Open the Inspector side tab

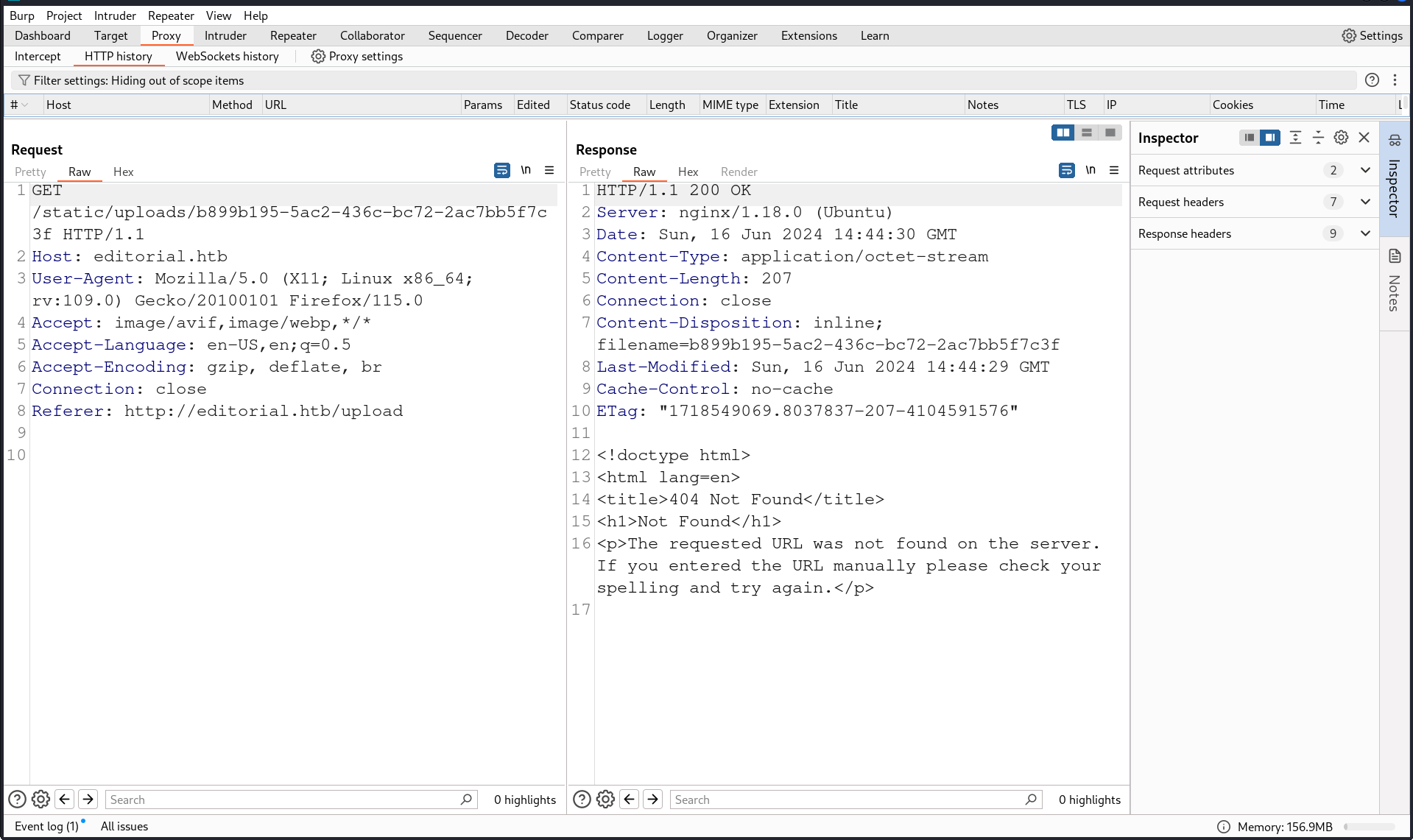coord(1395,177)
